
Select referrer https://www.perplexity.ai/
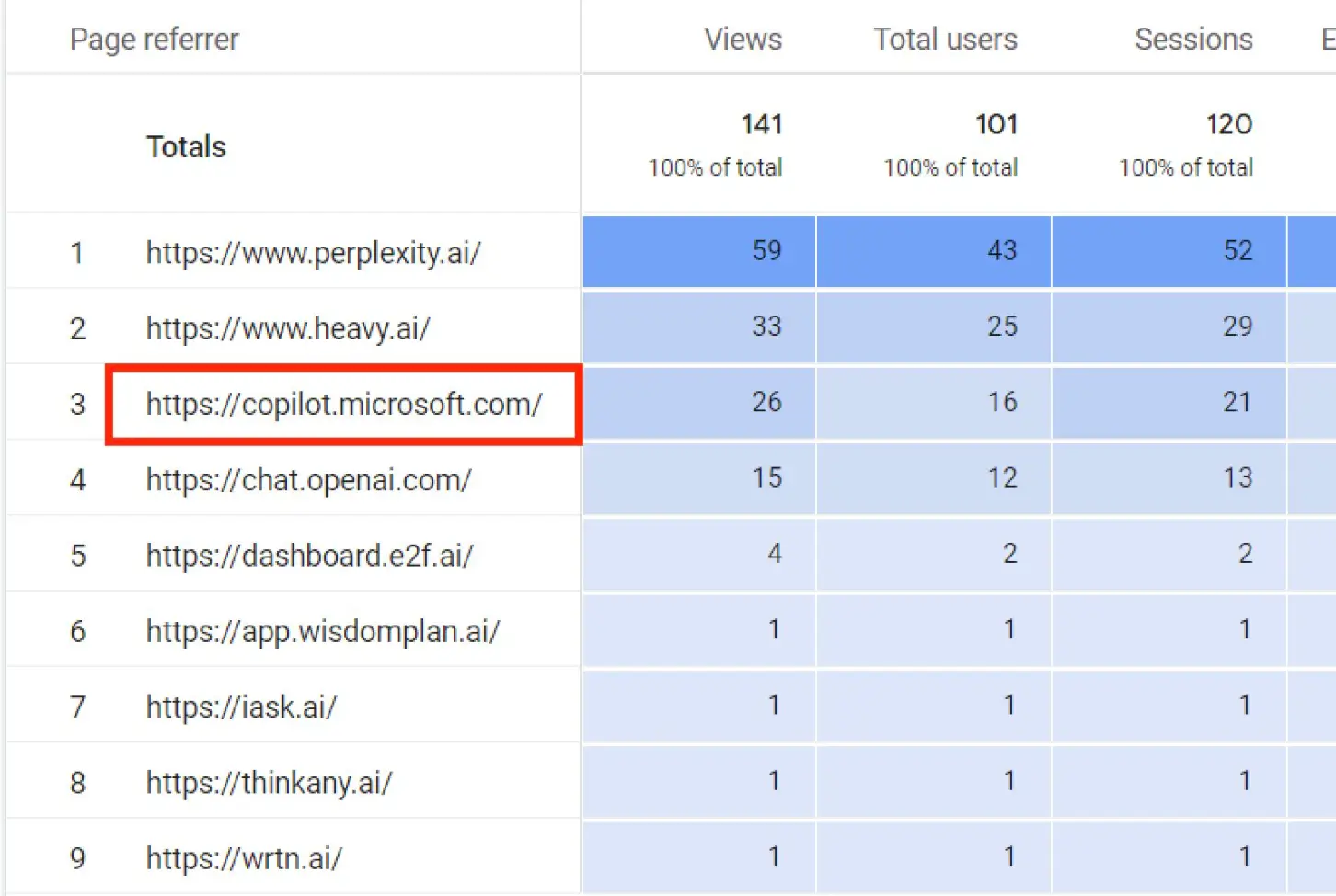(x=313, y=252)
